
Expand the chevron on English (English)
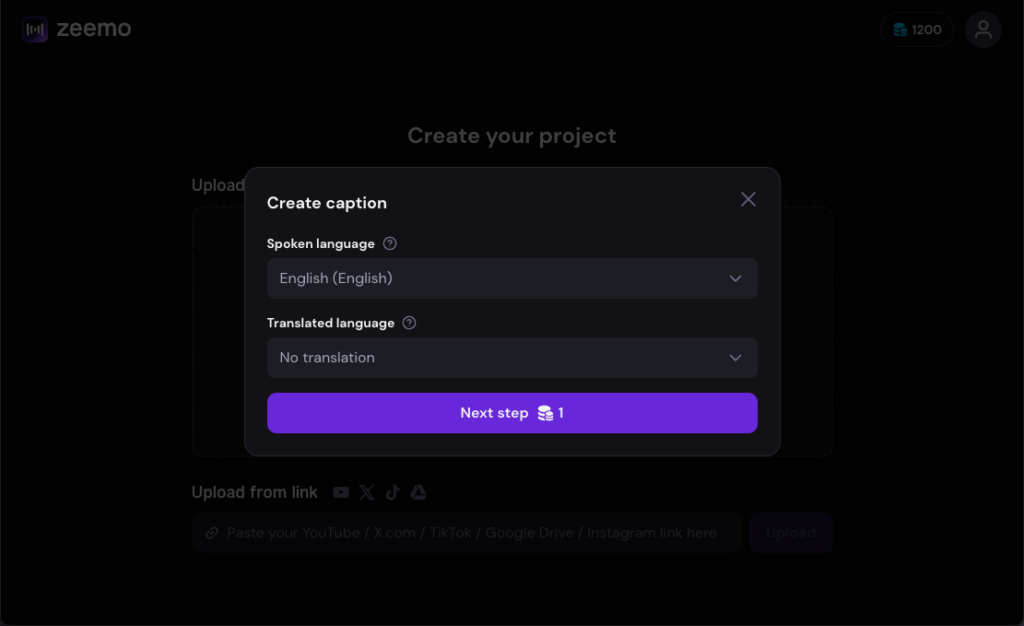pos(736,278)
